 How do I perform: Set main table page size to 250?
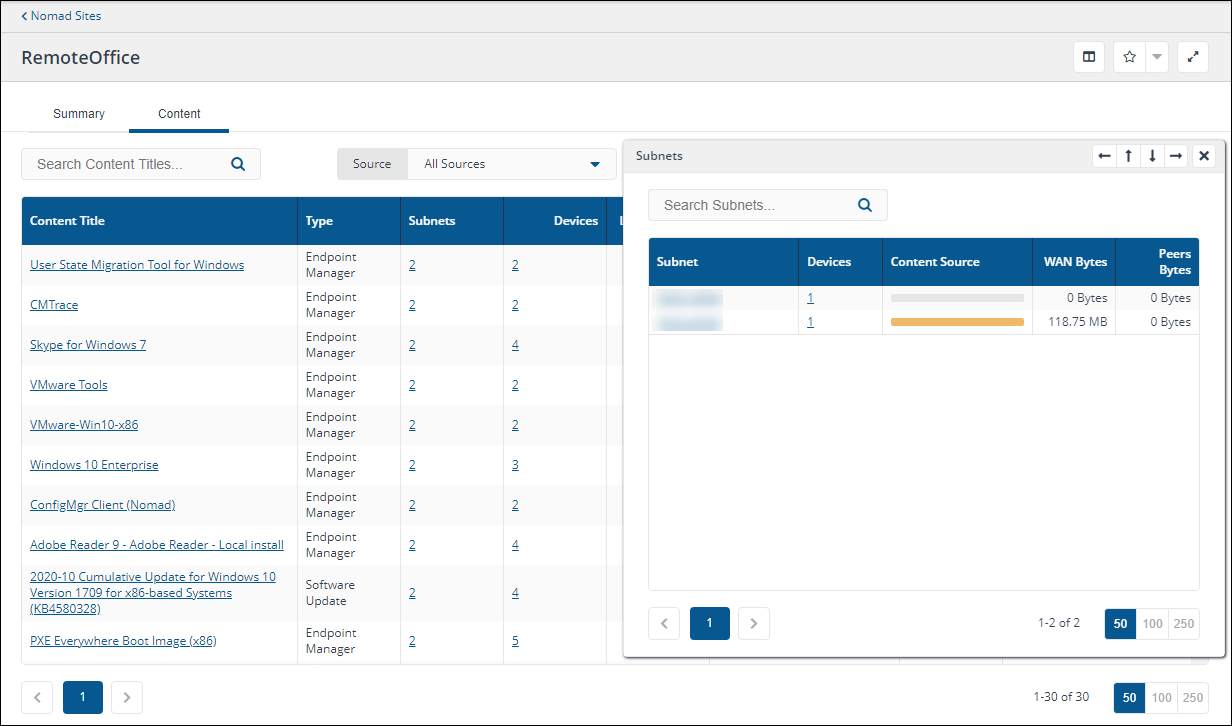coord(1192,697)
